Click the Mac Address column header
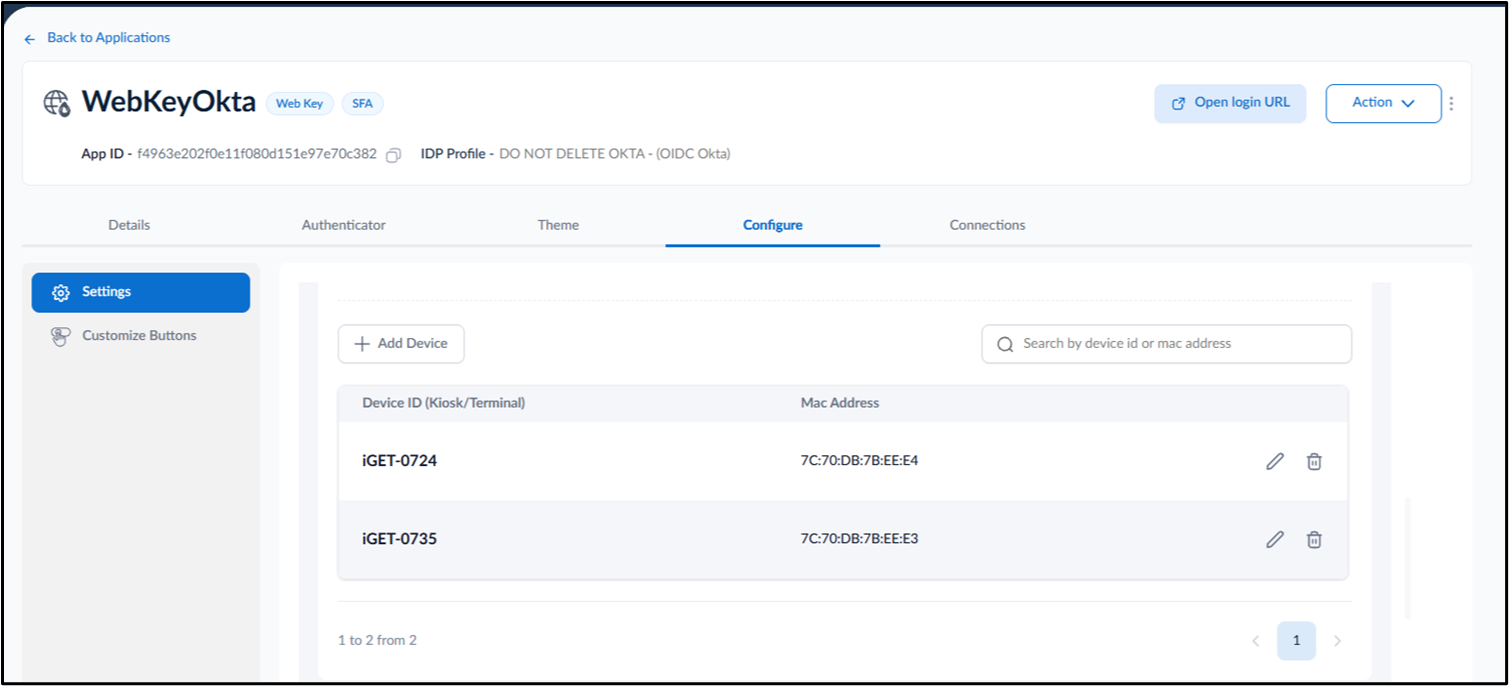Image resolution: width=1509 pixels, height=686 pixels. pyautogui.click(x=840, y=403)
